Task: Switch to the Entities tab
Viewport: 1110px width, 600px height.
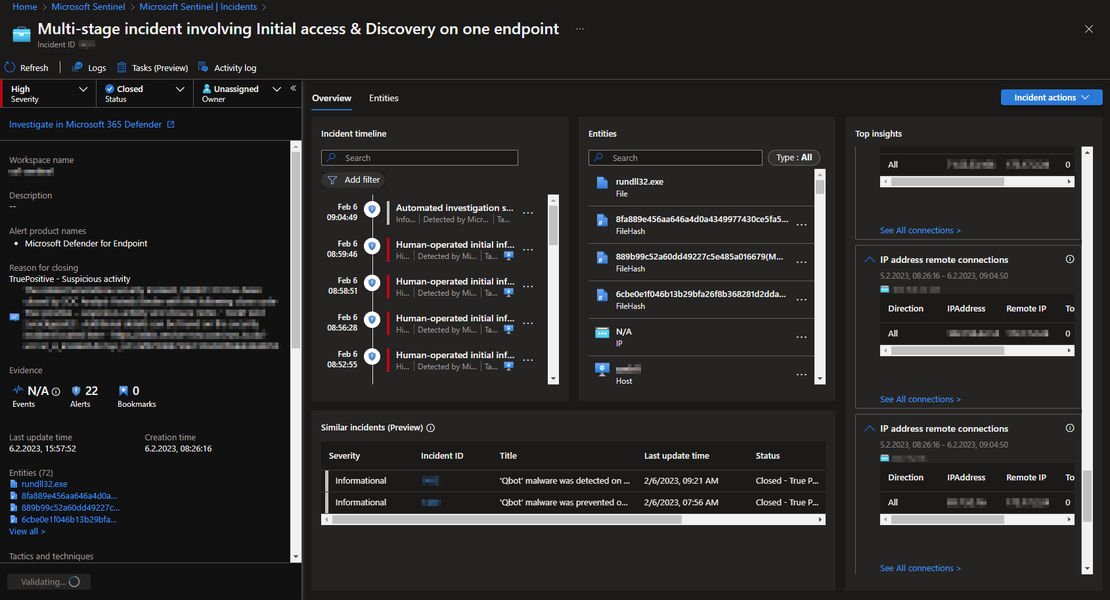Action: [x=384, y=98]
